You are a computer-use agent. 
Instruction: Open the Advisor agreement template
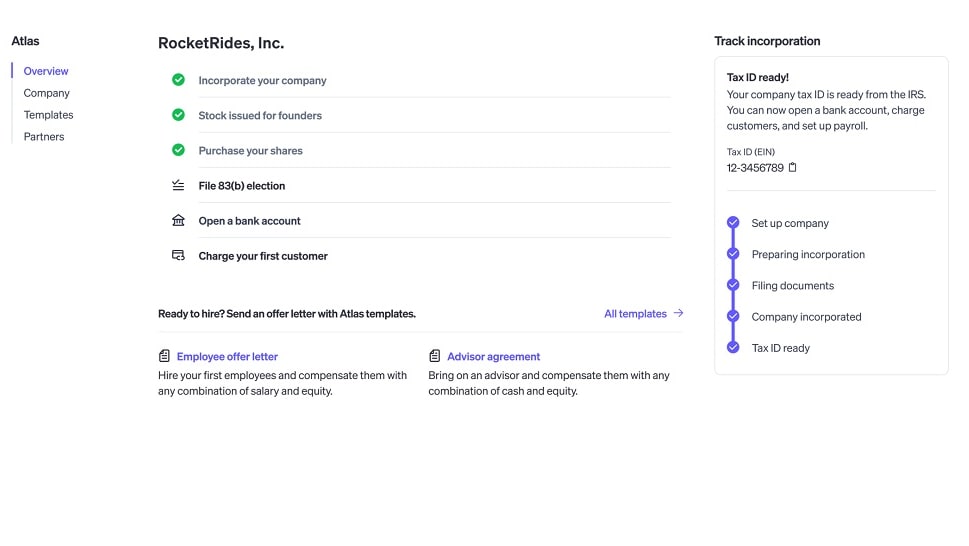(x=493, y=356)
